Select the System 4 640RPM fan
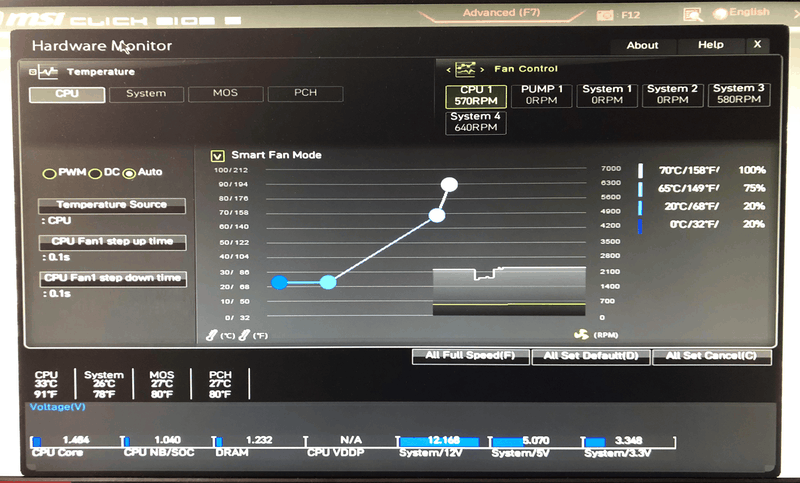 pyautogui.click(x=476, y=122)
